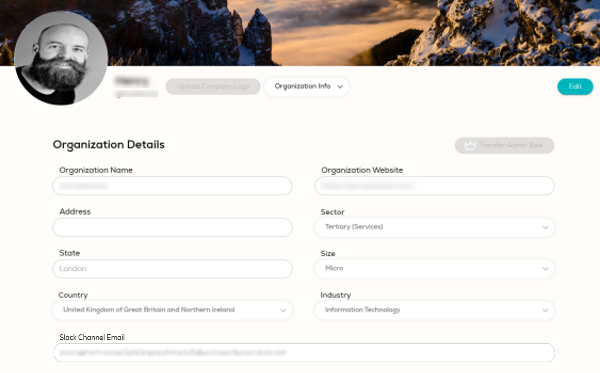The width and height of the screenshot is (600, 373).
Task: Click the profile avatar photo
Action: (61, 58)
